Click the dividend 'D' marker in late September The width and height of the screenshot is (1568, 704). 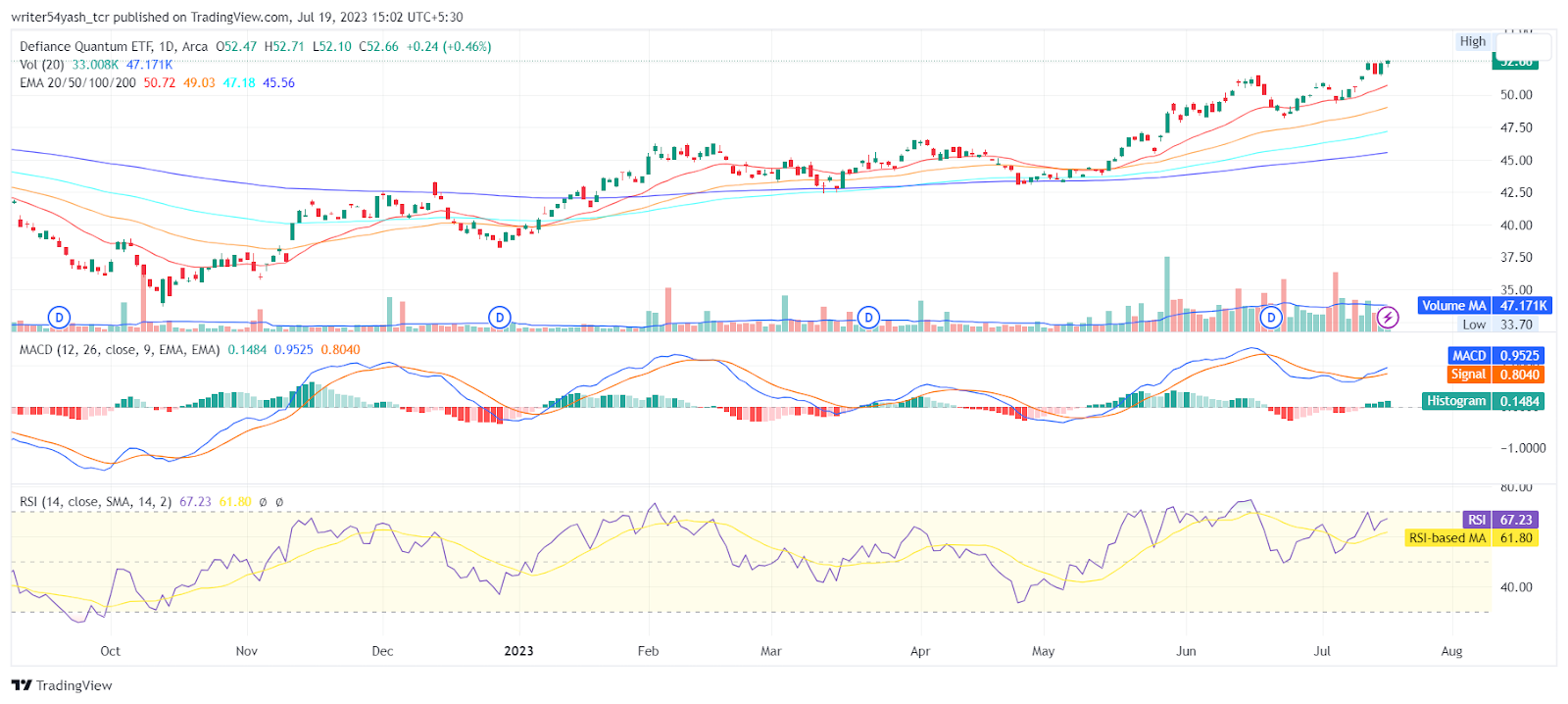click(x=60, y=318)
